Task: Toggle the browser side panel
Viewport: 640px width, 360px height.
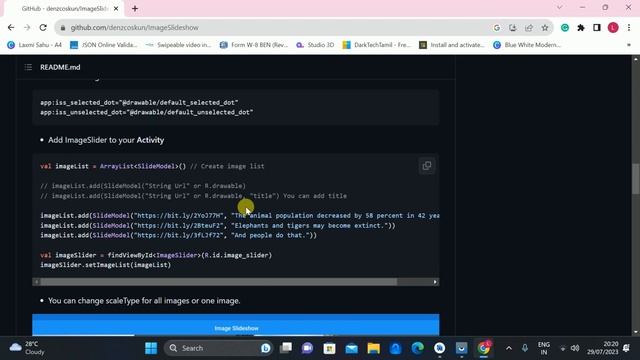Action: coord(597,28)
